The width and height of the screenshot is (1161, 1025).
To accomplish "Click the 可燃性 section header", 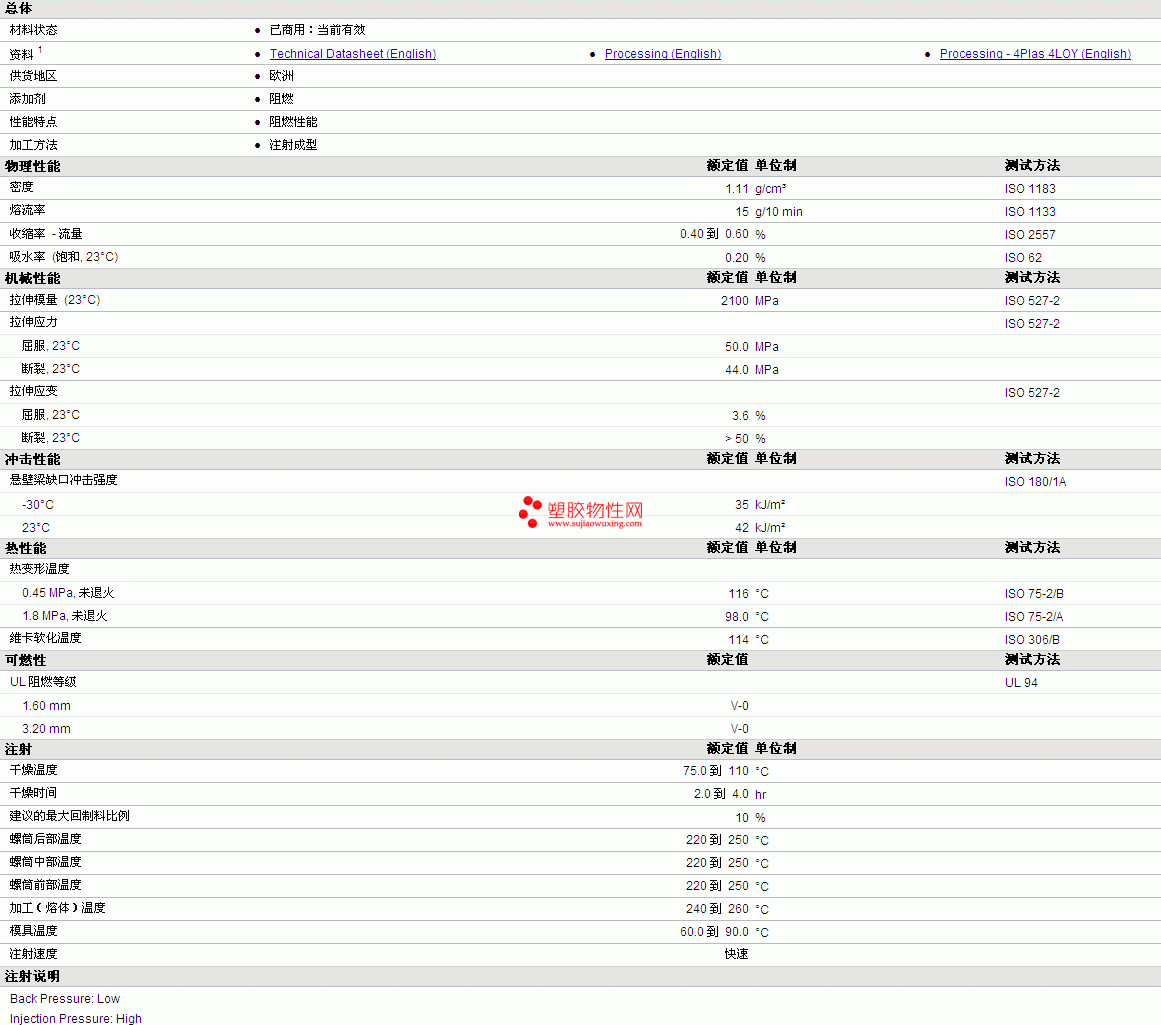I will coord(26,660).
